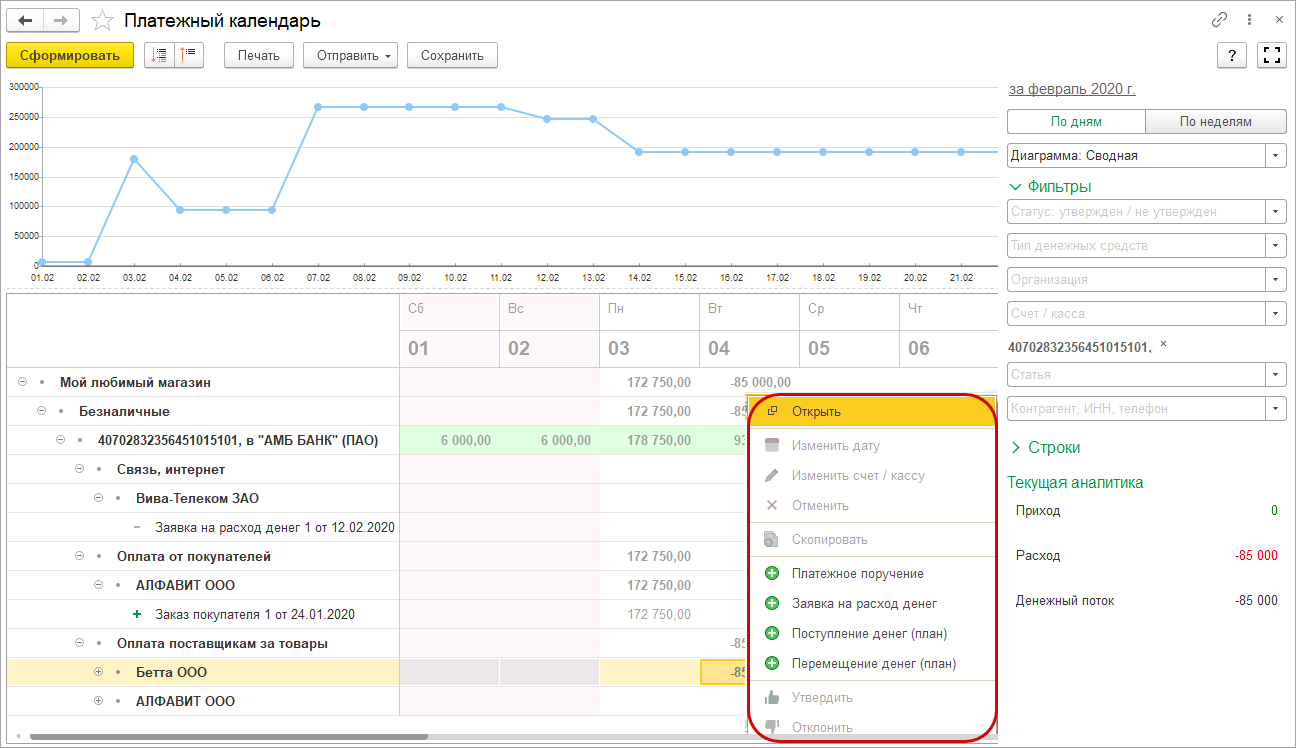Open the Тип денежных средств dropdown arrow
Screen dimensions: 1296x748
tap(1276, 246)
